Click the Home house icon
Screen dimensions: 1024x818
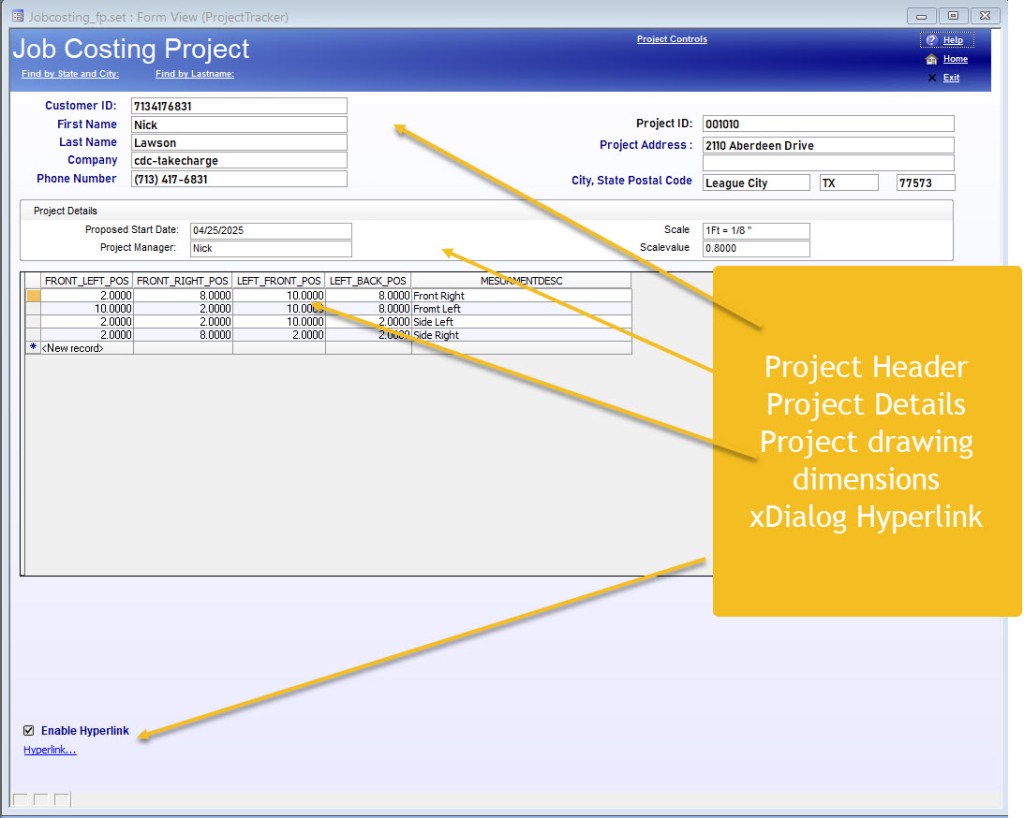coord(931,60)
